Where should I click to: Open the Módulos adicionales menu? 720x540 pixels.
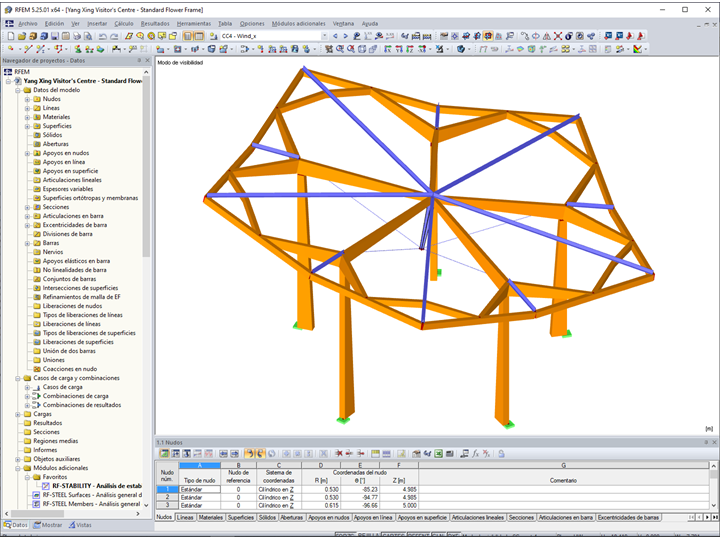pos(298,23)
